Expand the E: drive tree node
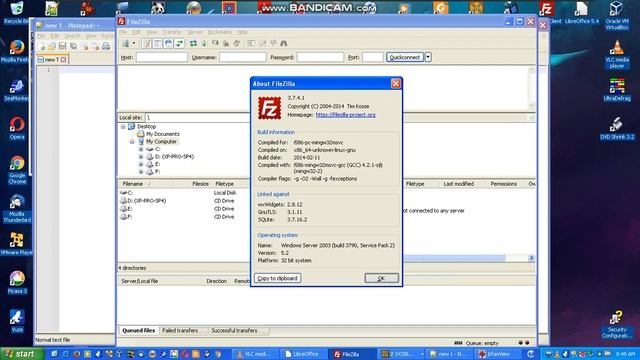 (141, 164)
